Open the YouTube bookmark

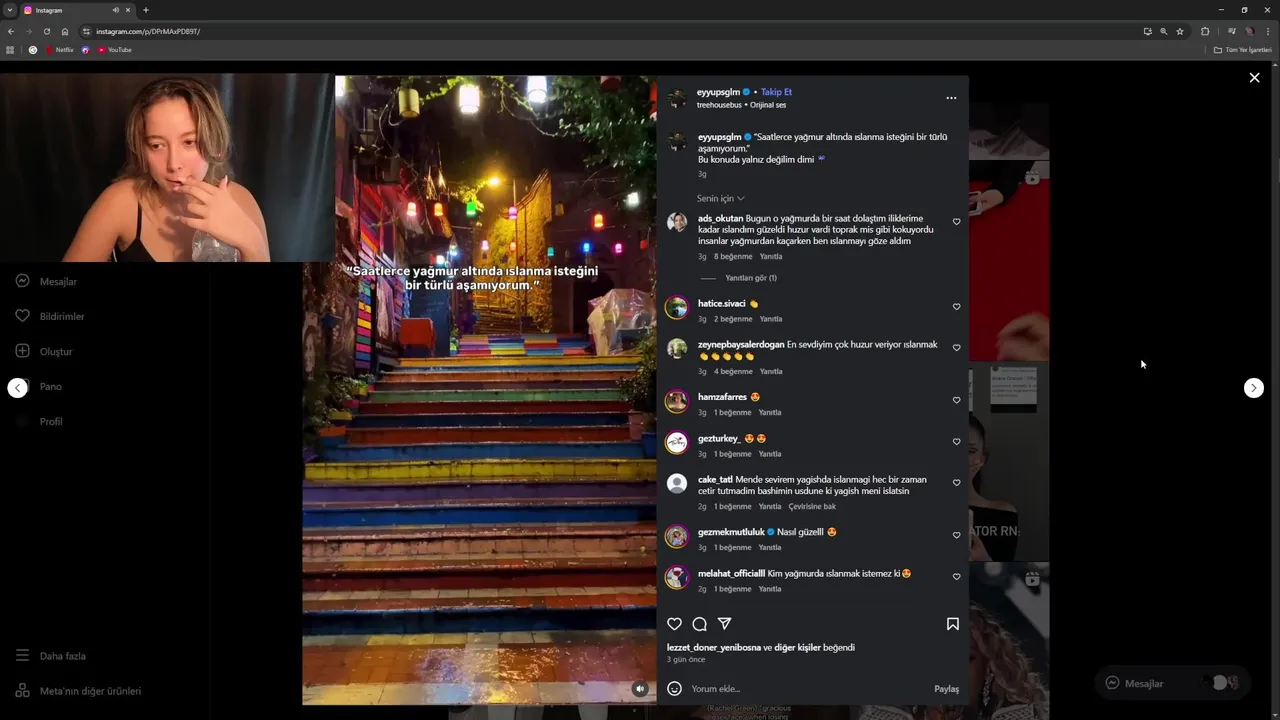[x=115, y=50]
